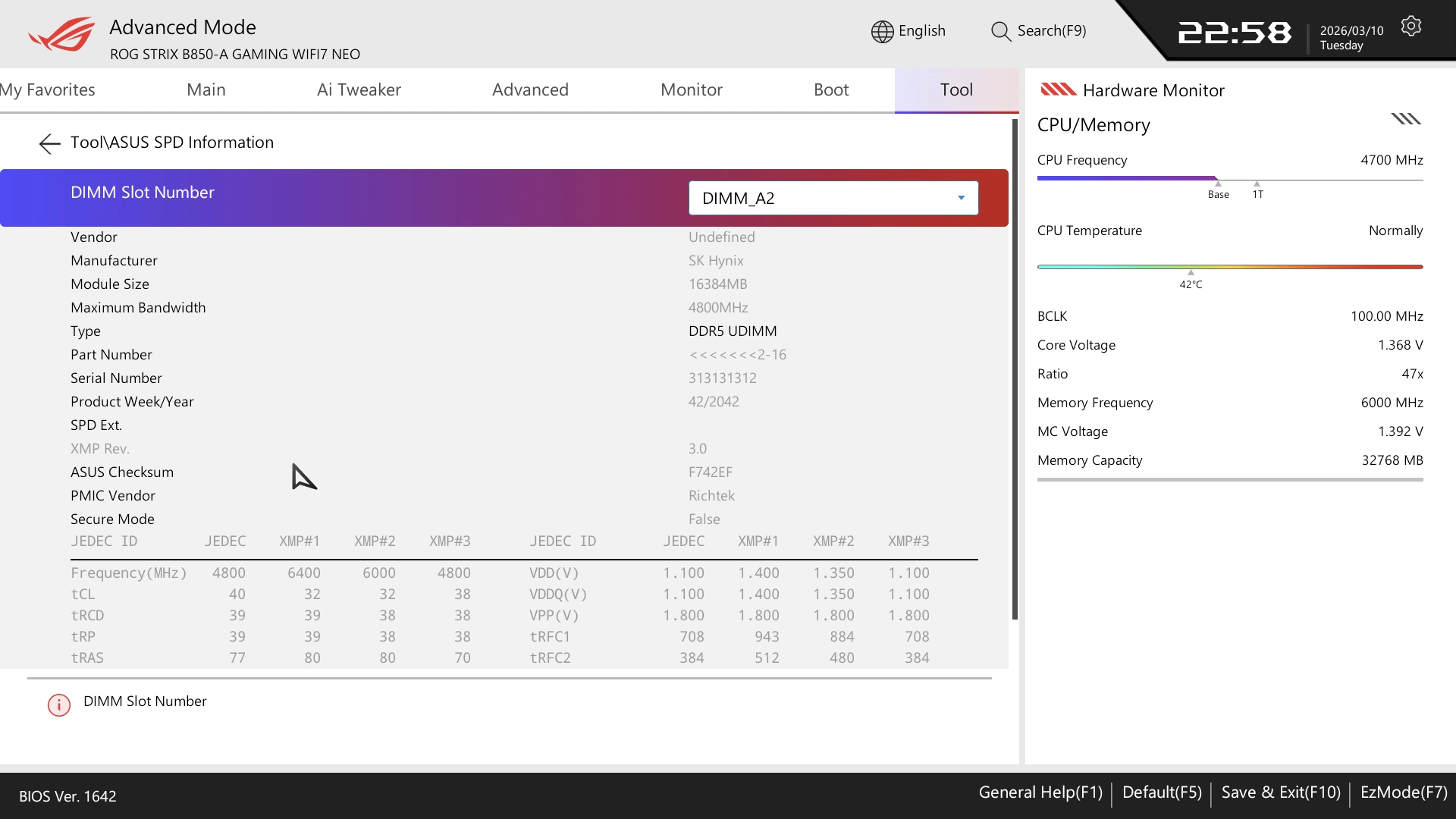Click the dropdown arrow next to DIMM_A2

point(961,198)
